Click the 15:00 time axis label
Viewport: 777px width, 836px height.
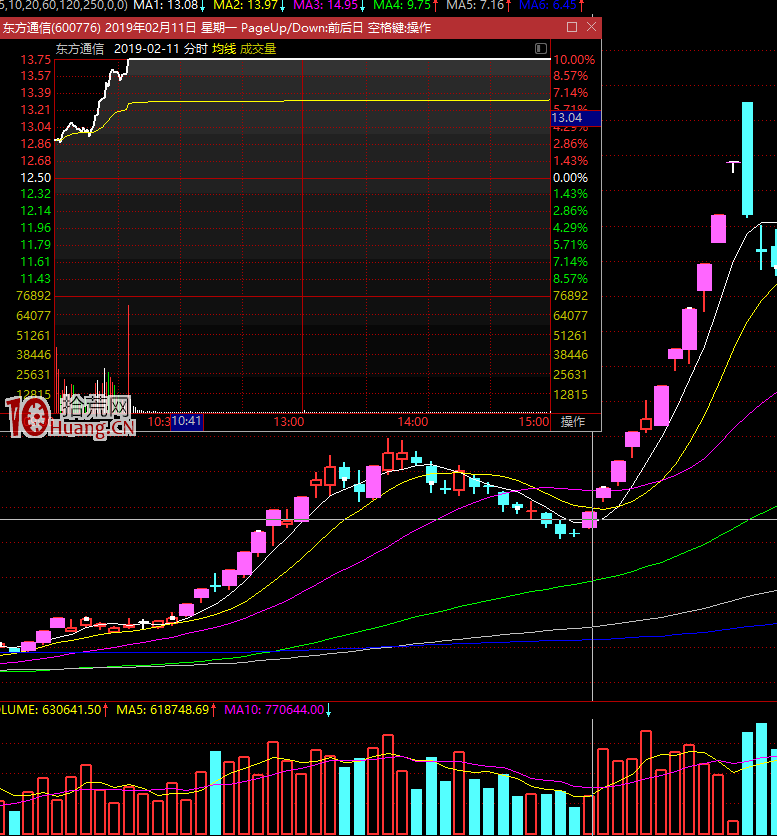(x=534, y=422)
